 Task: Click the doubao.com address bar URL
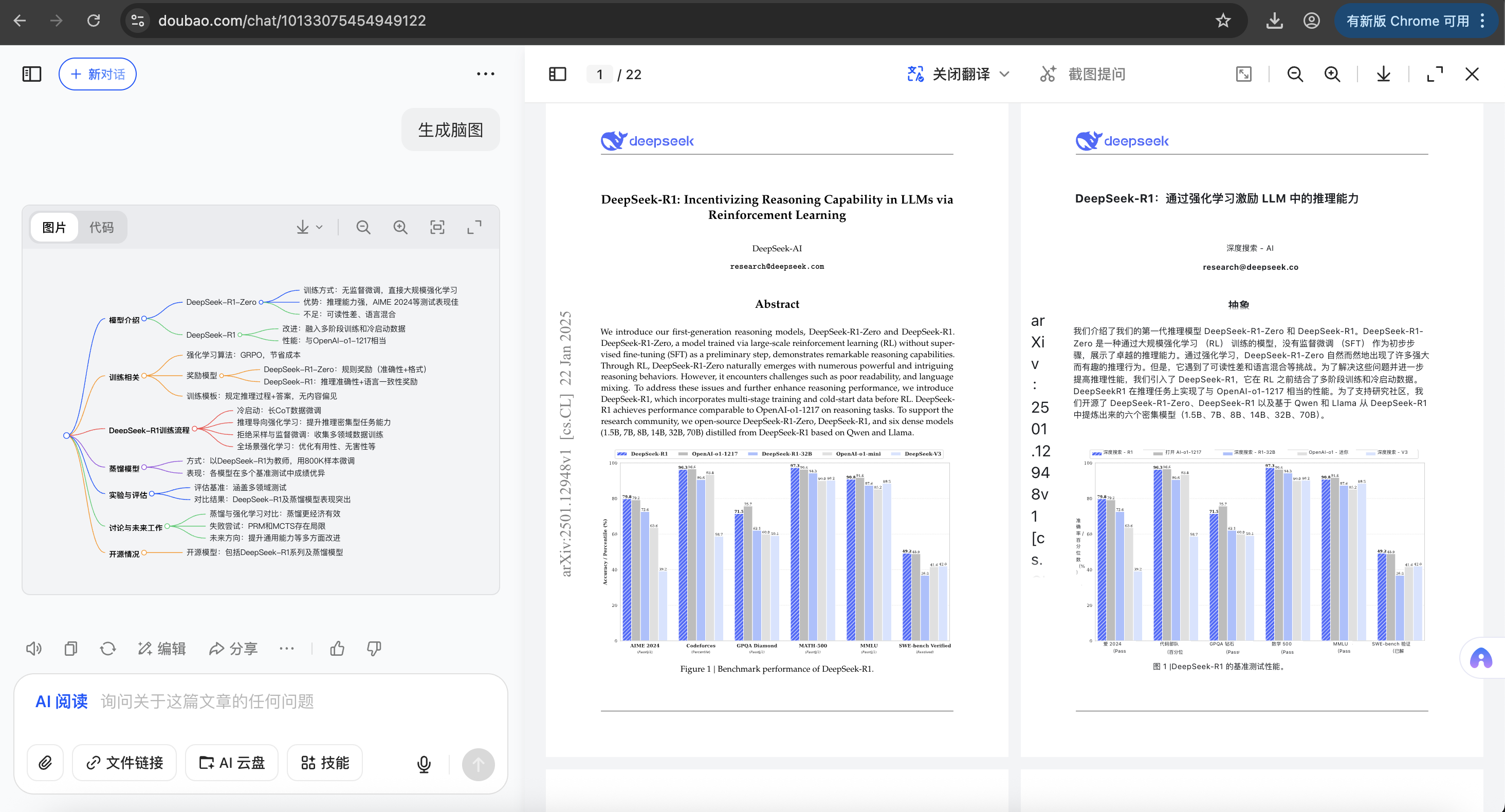292,21
